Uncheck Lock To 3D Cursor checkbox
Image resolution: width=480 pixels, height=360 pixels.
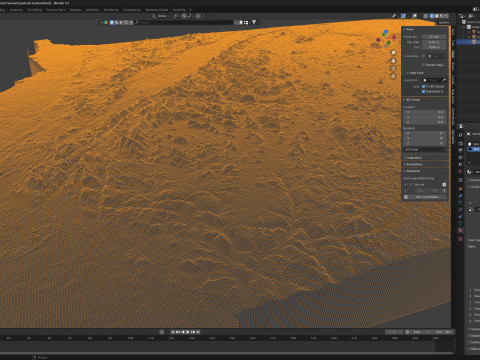click(423, 86)
